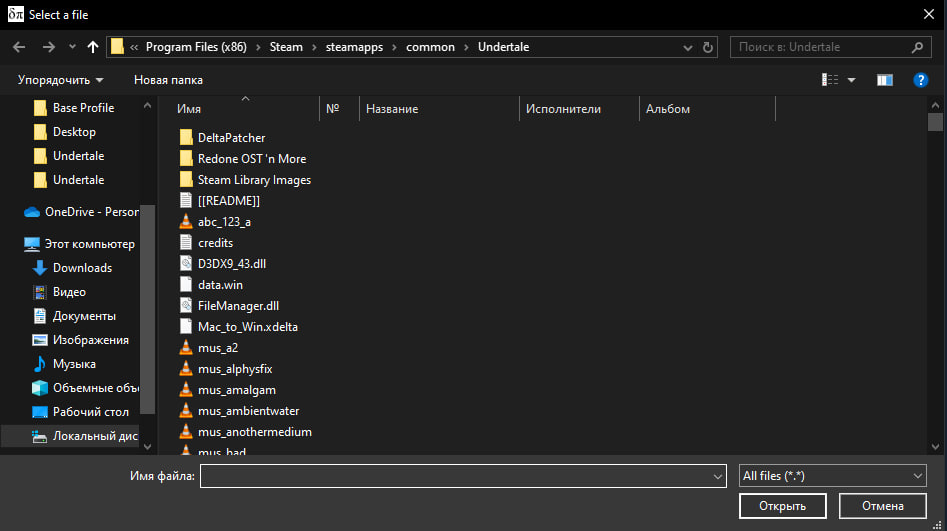Select the Mac_to_Win.xdelta file
Viewport: 947px width, 531px height.
click(239, 327)
